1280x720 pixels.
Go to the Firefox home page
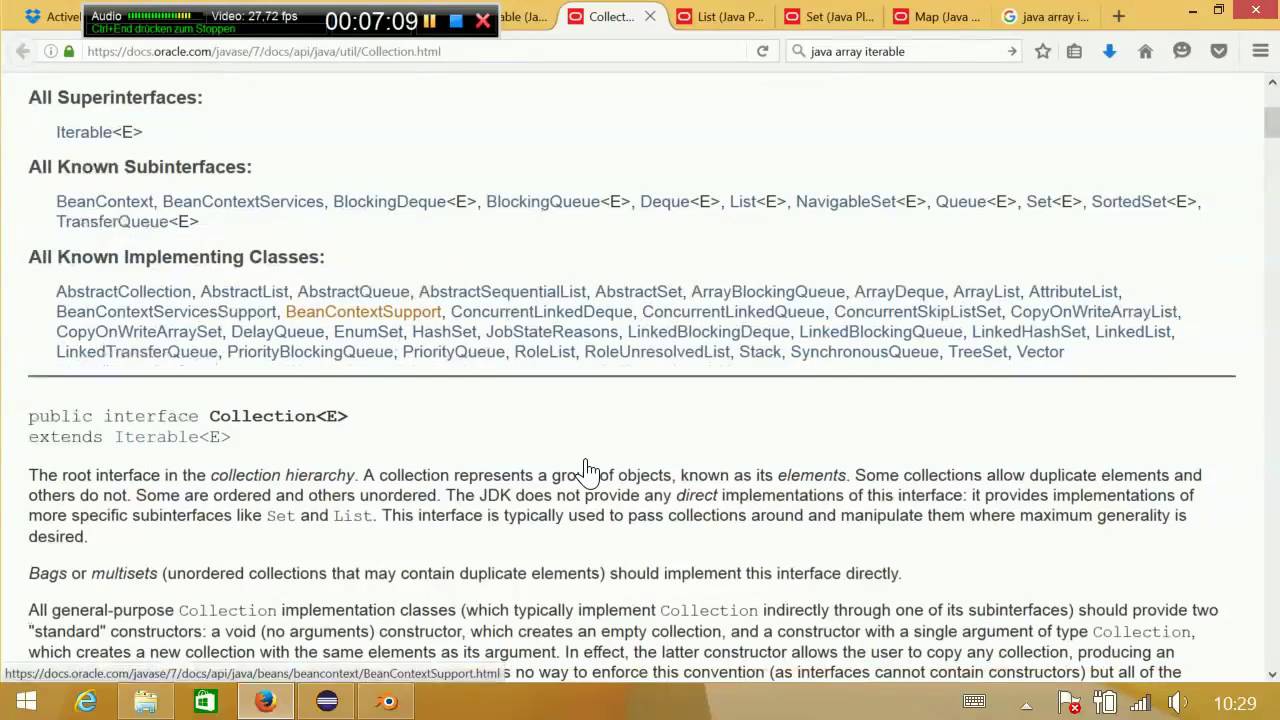point(1146,51)
